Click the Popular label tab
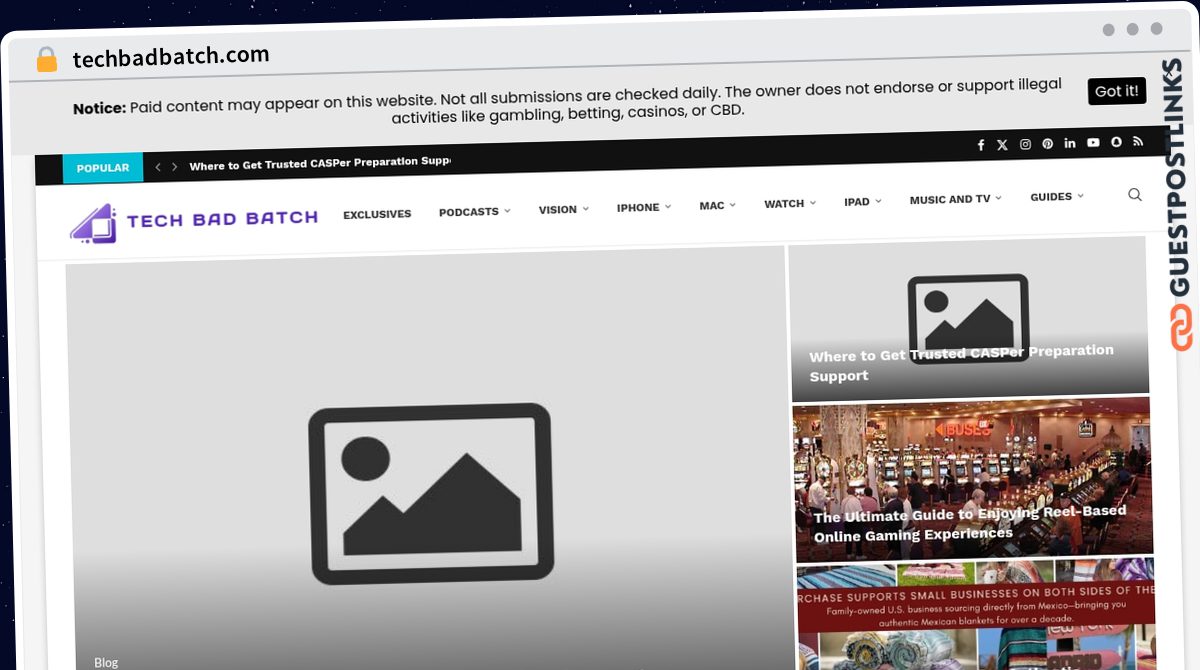This screenshot has width=1200, height=670. tap(103, 168)
